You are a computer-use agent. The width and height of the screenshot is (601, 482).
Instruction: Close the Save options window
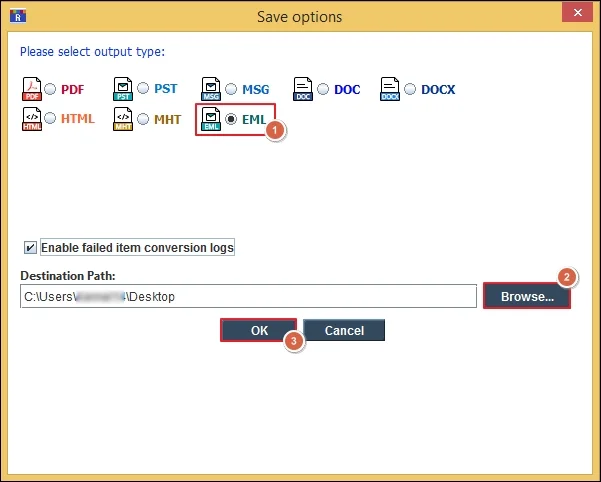pos(578,13)
